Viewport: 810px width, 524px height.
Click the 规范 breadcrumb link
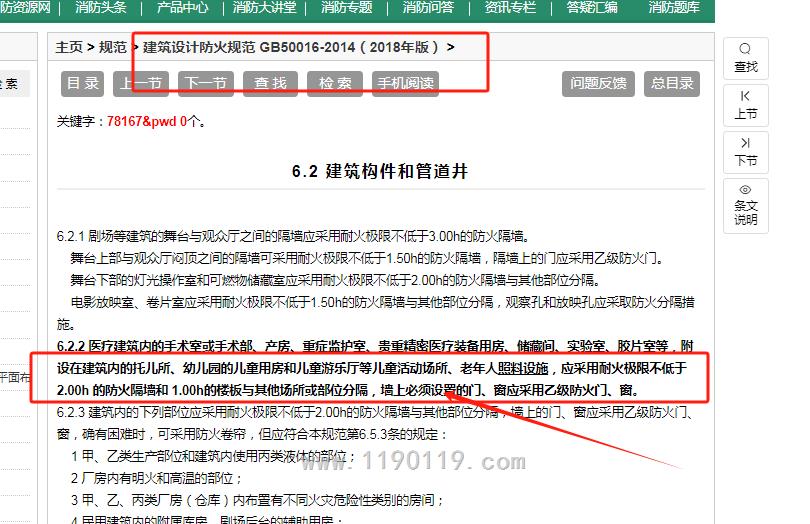coord(113,47)
